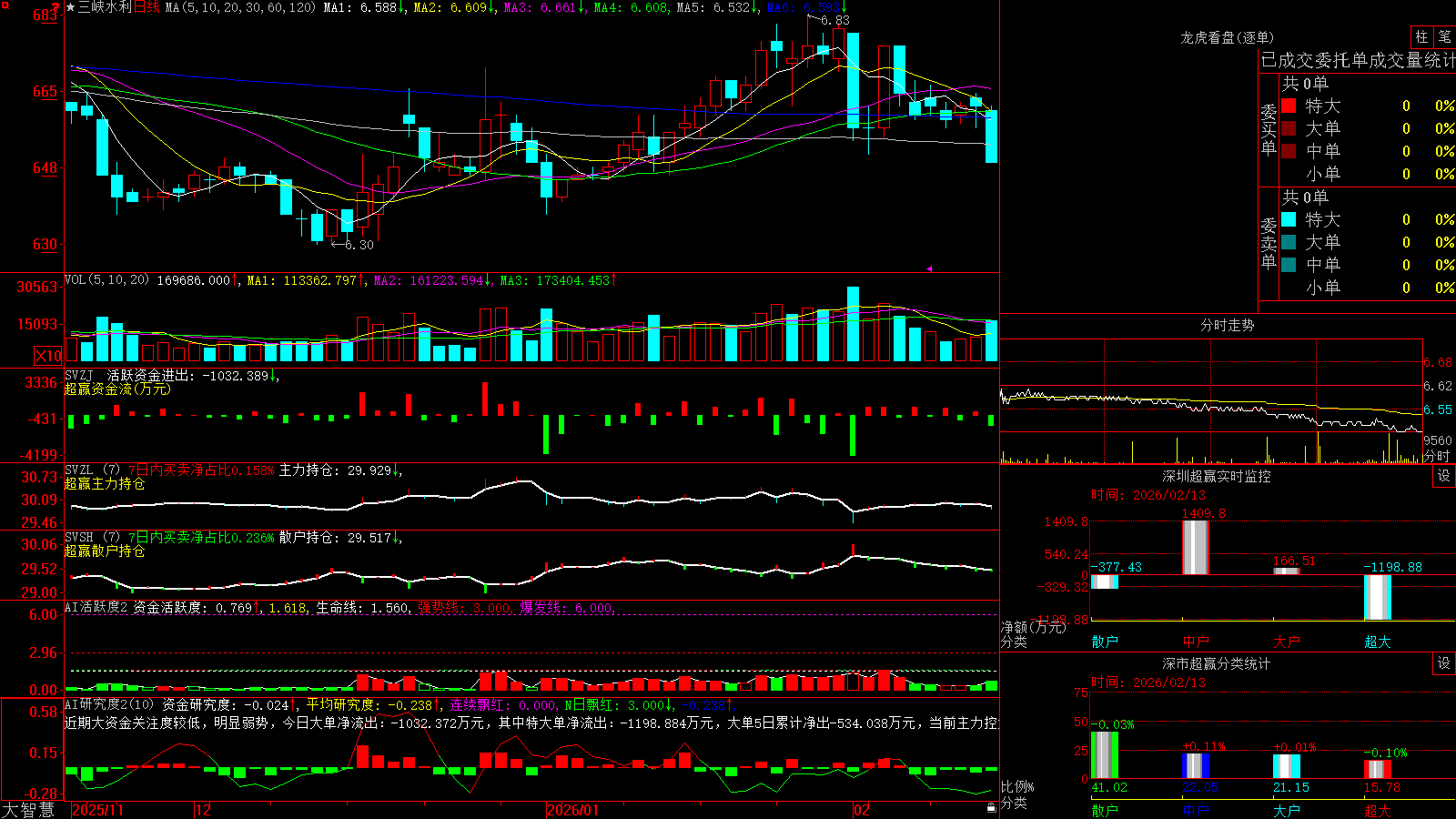Click the 委买单 vertical label

click(x=1269, y=130)
